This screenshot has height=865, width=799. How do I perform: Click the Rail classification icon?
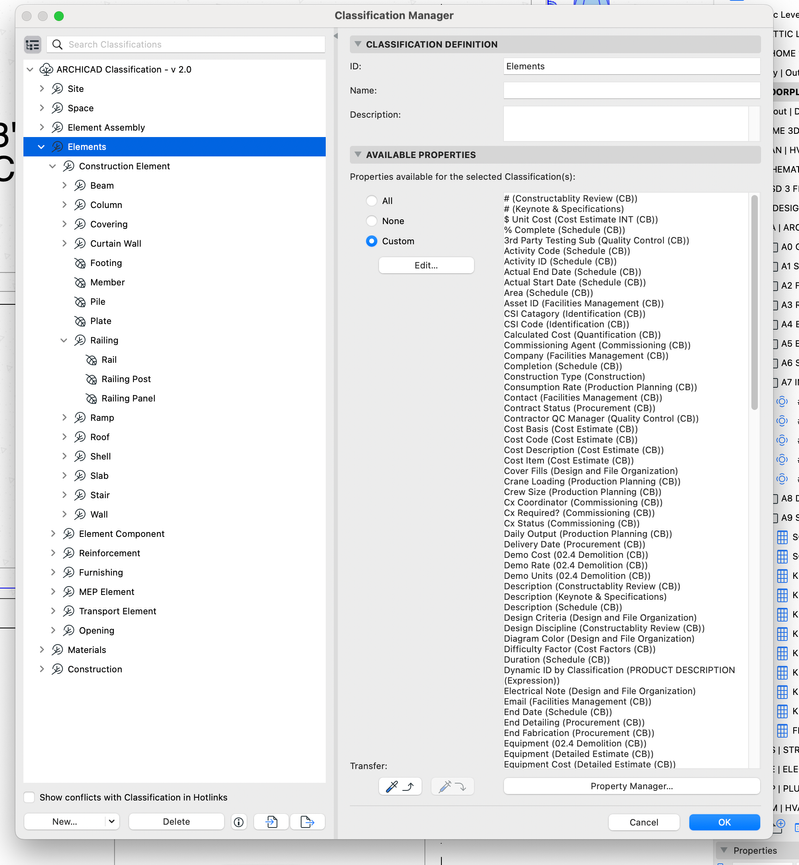click(x=91, y=360)
